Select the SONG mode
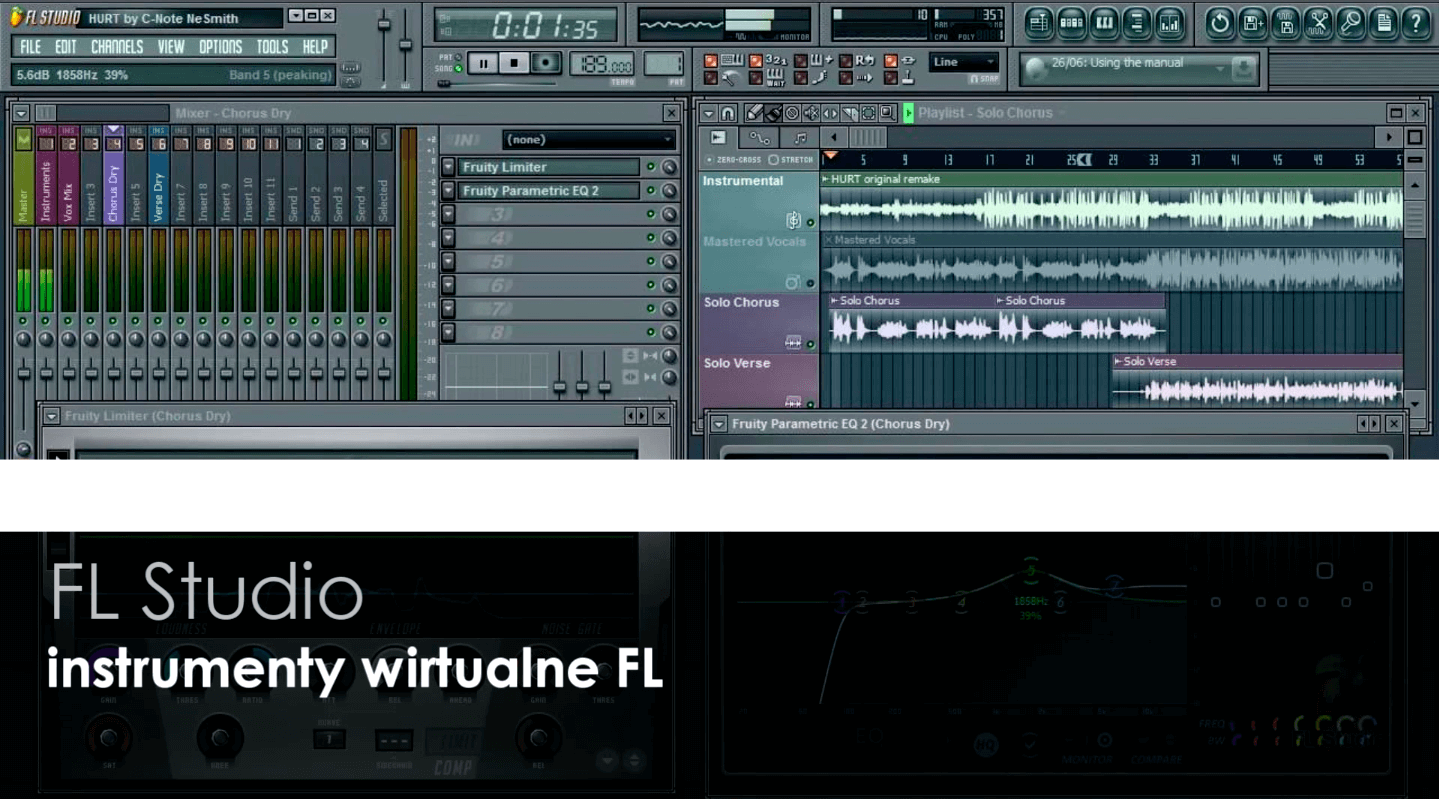Screen dimensions: 1439x799 tap(450, 69)
